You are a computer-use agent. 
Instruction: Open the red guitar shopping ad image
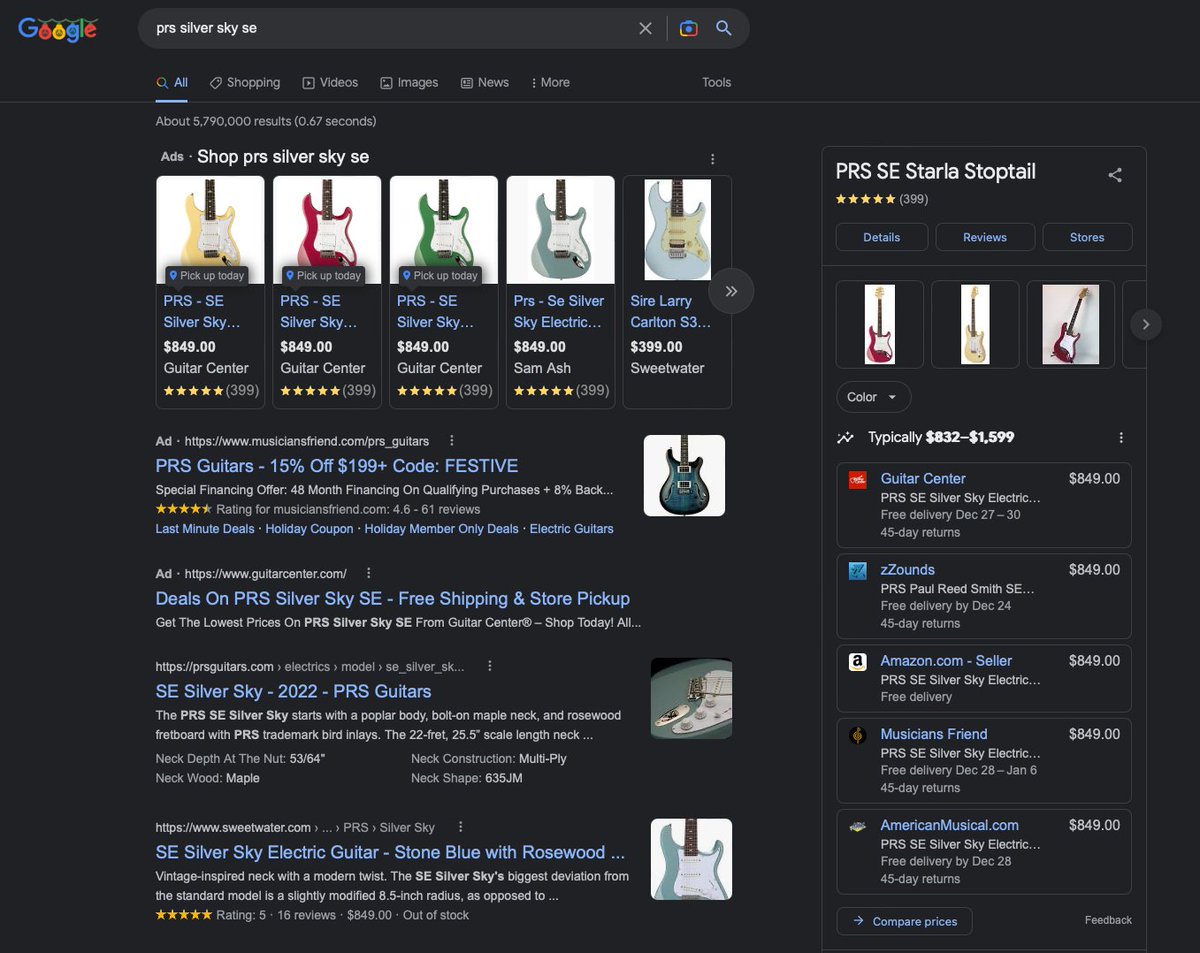point(327,230)
